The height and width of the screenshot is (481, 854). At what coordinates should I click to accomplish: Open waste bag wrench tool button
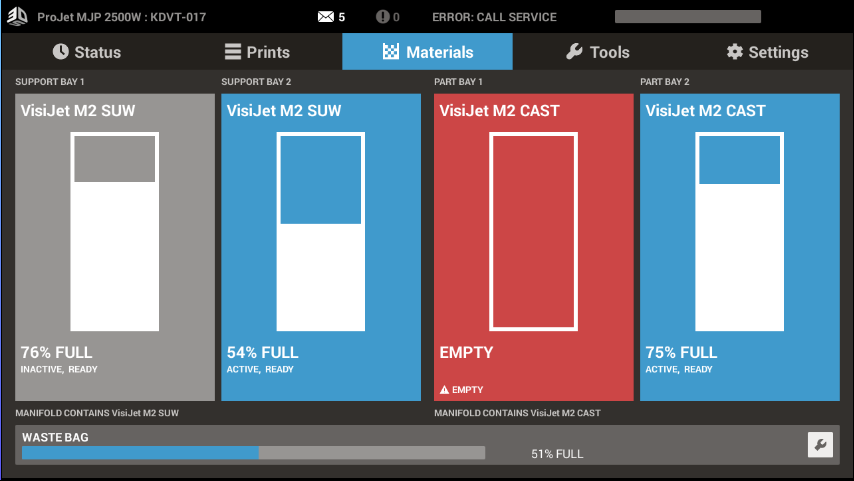point(820,445)
